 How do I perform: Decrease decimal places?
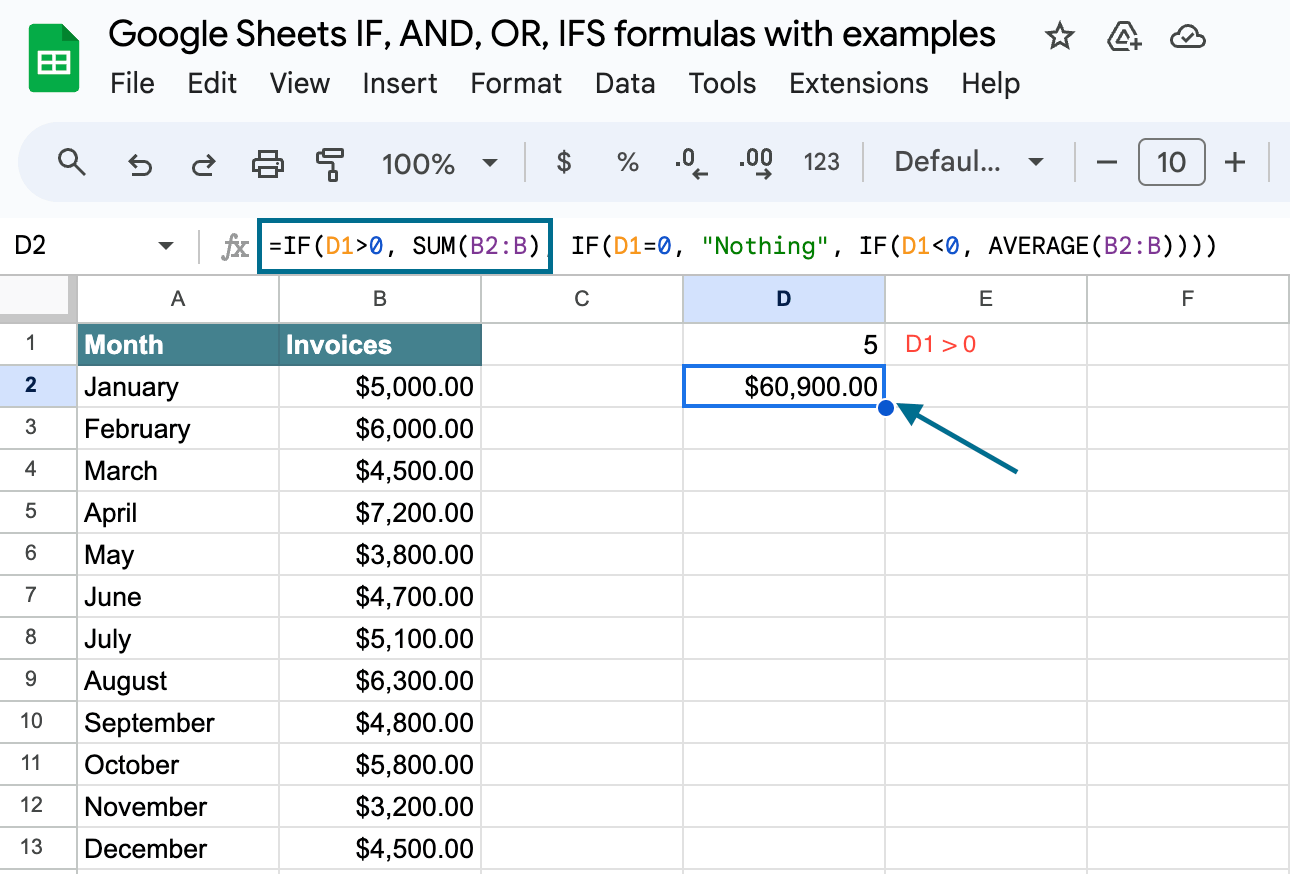click(691, 163)
